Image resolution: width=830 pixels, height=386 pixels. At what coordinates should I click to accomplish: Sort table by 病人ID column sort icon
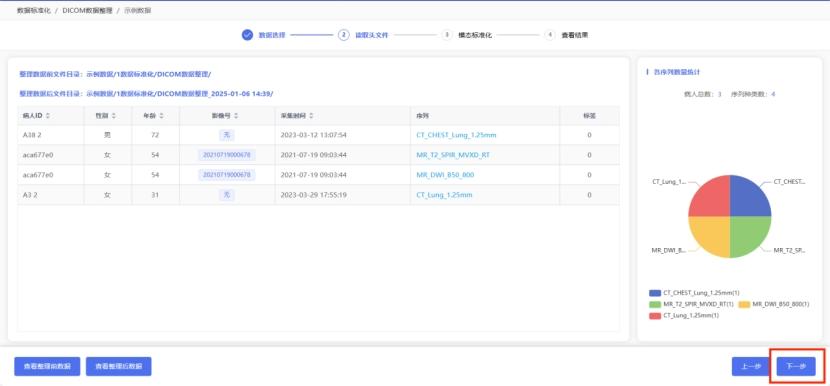48,115
